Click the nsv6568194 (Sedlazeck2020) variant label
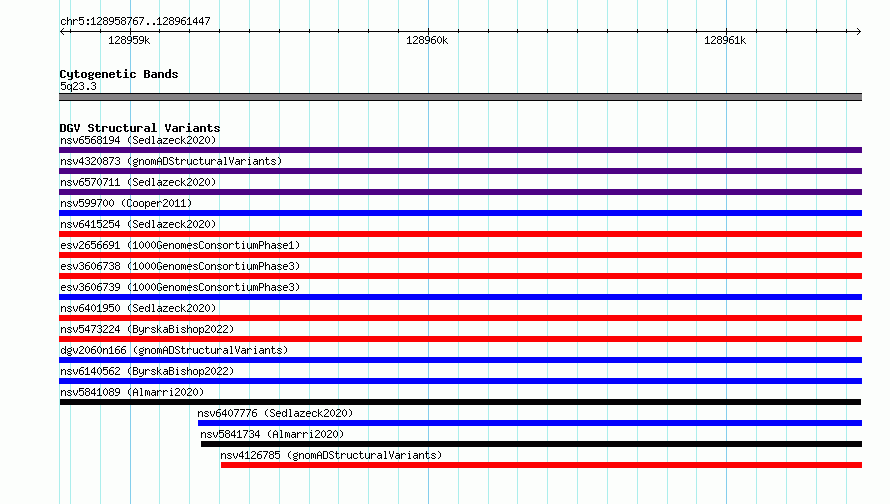890x504 pixels. click(x=138, y=140)
